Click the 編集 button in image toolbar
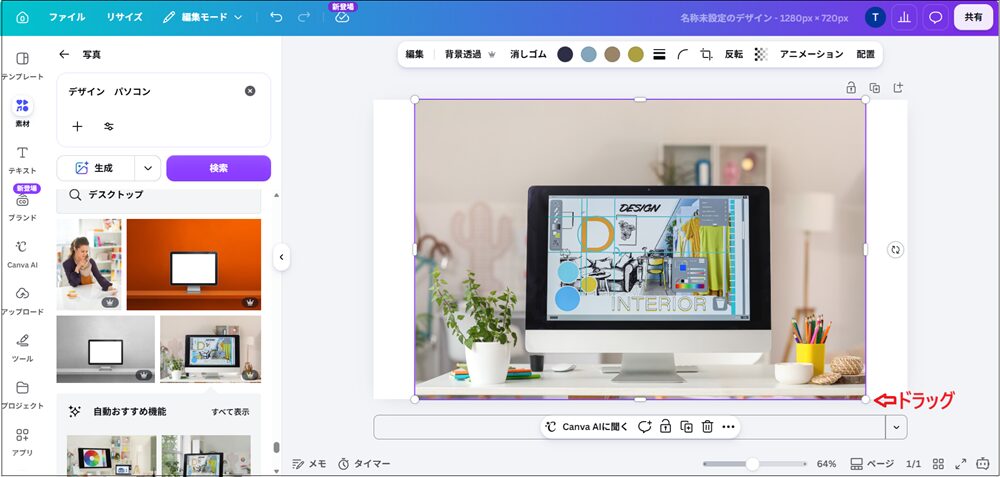Image resolution: width=1000 pixels, height=477 pixels. (415, 55)
